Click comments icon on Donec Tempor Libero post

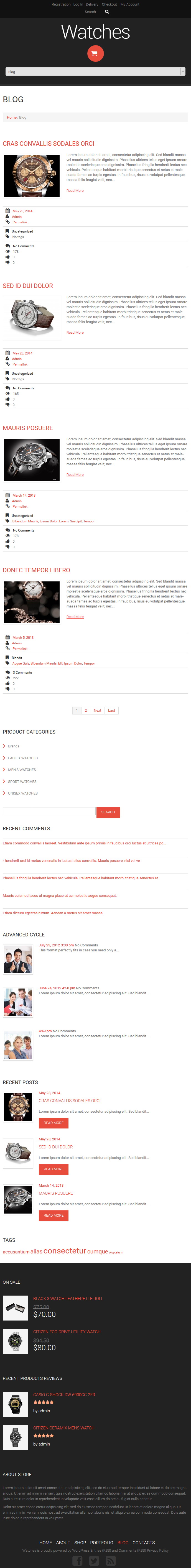coord(7,673)
